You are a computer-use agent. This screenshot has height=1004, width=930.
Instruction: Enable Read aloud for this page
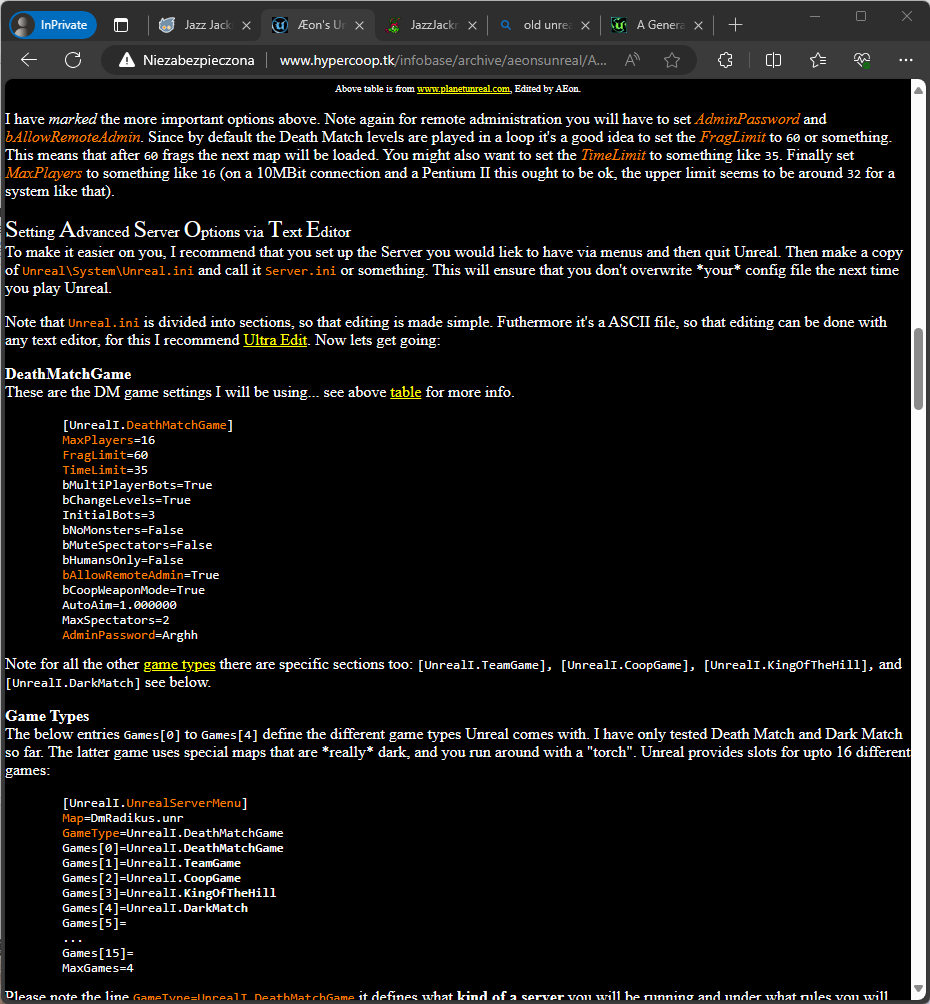point(632,60)
